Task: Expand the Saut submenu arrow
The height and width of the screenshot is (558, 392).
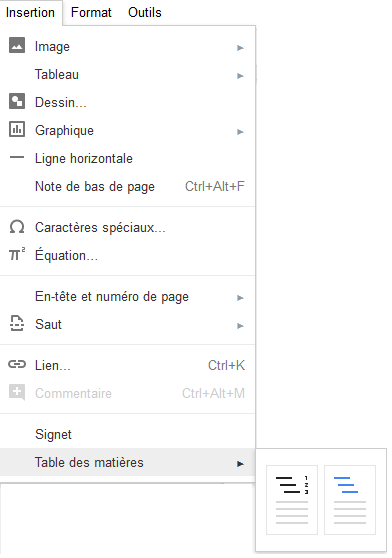Action: [x=240, y=326]
